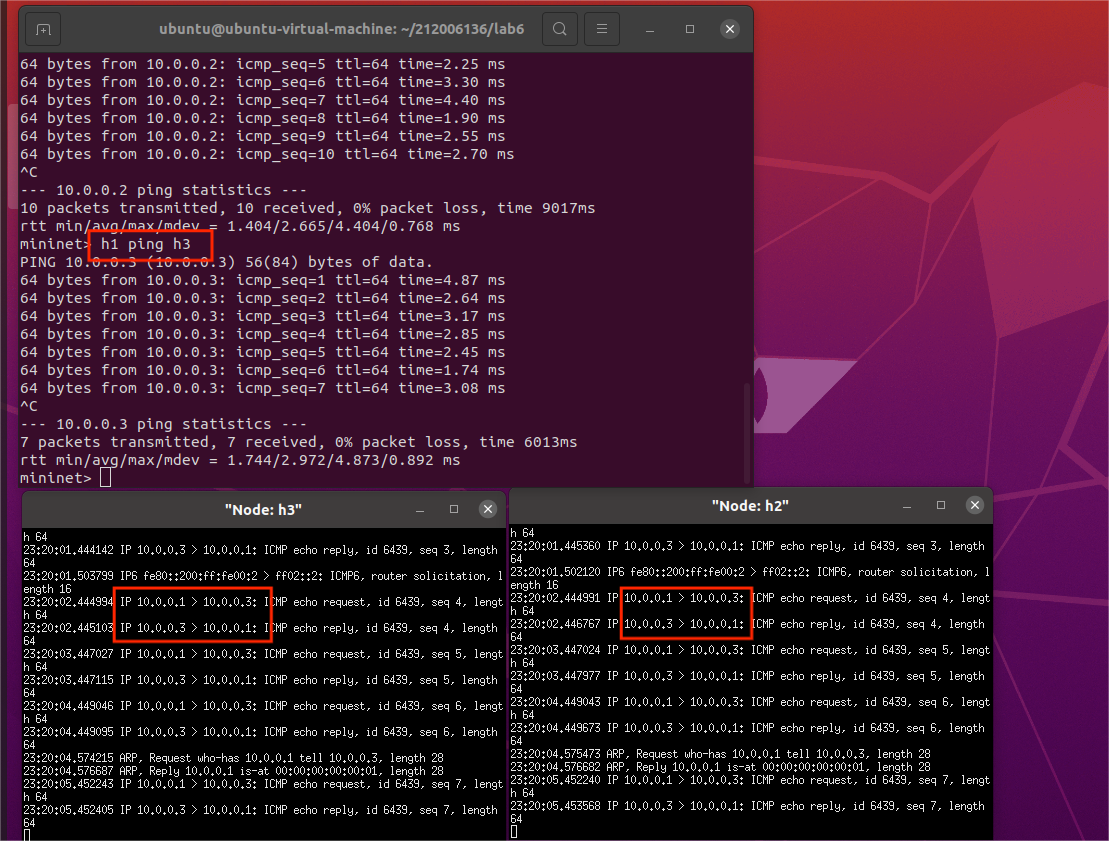Click the 10.0.0.3 icmp_seq=1 time=4.87 ms line
This screenshot has width=1109, height=841.
coord(262,280)
